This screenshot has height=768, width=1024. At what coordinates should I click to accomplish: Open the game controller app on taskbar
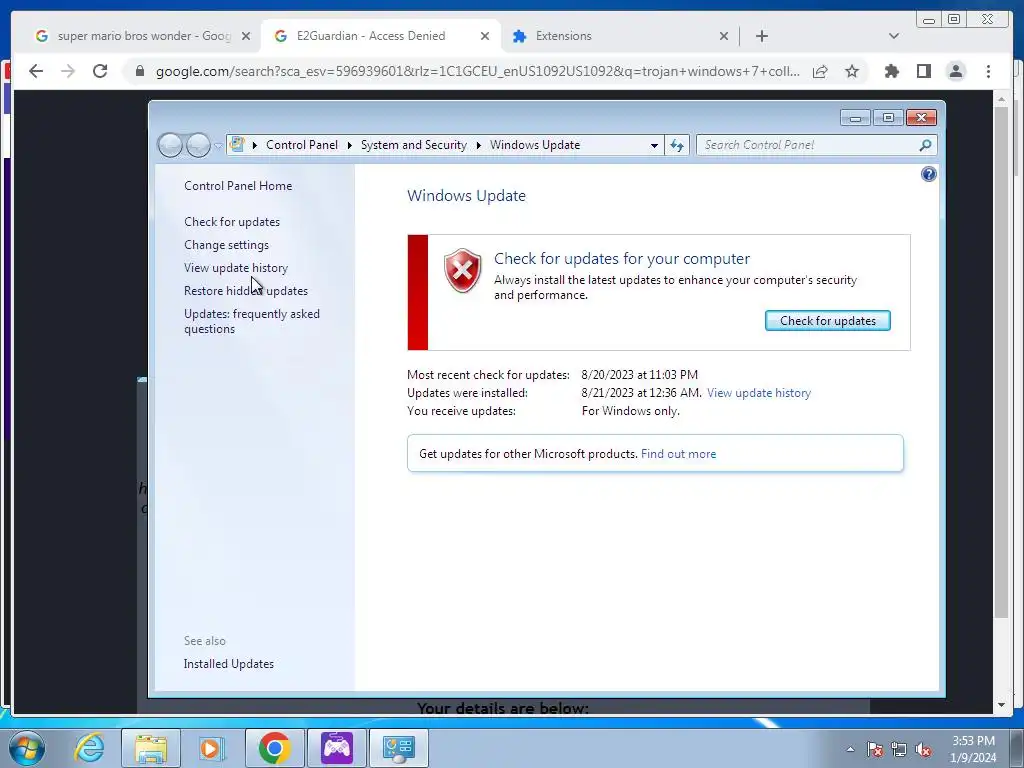[336, 748]
